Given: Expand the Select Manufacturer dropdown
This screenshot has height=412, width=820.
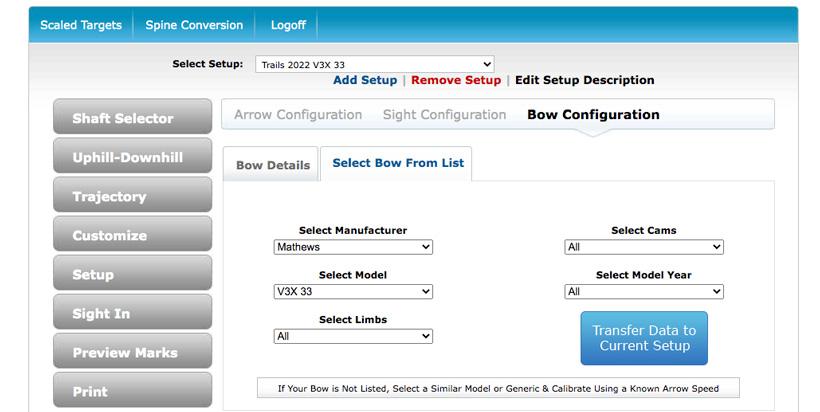Looking at the screenshot, I should pyautogui.click(x=353, y=247).
